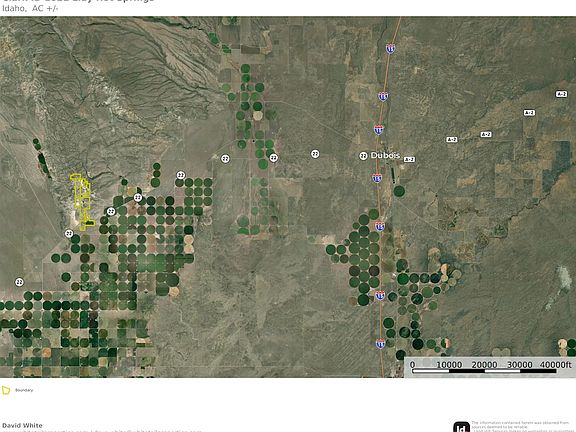Viewport: 576px width, 432px height.
Task: Click the disclaimer text beside the Id logo
Action: coord(523,426)
